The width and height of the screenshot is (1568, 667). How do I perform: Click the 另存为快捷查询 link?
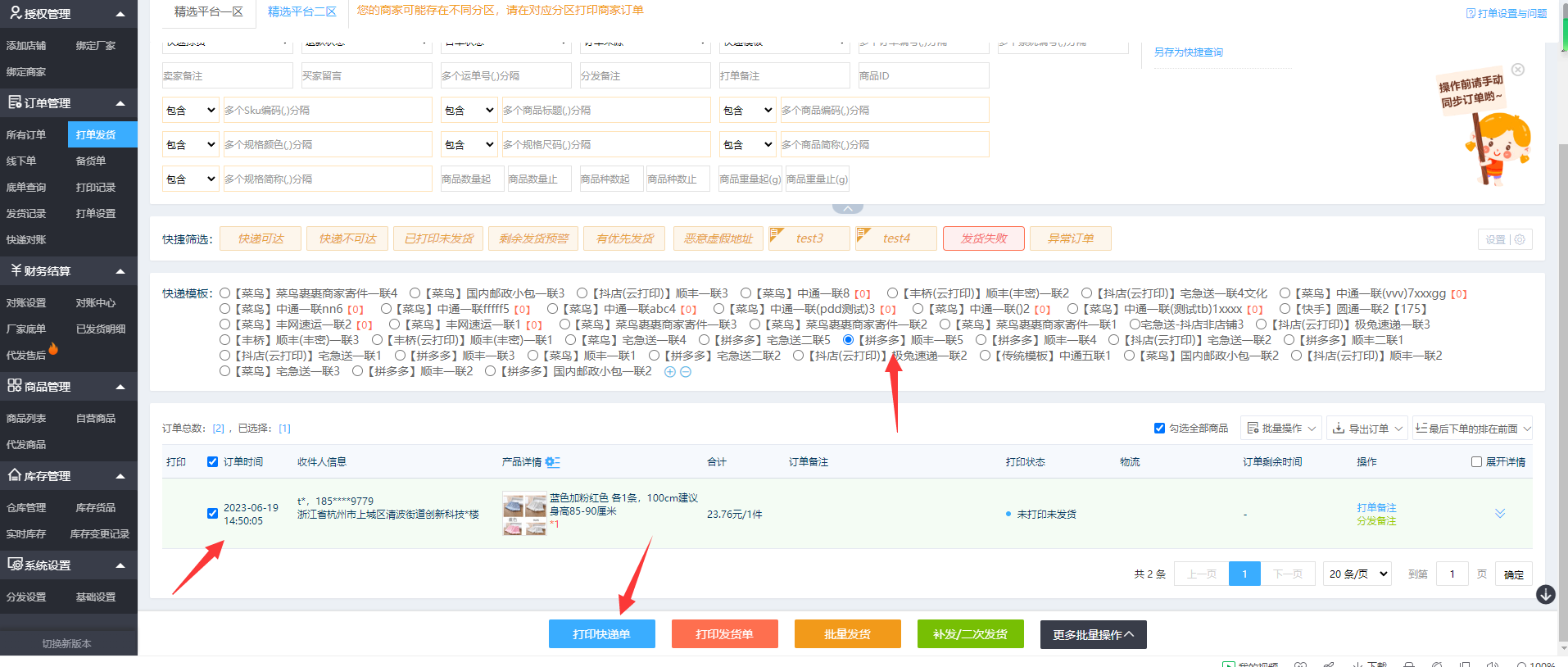[1188, 52]
